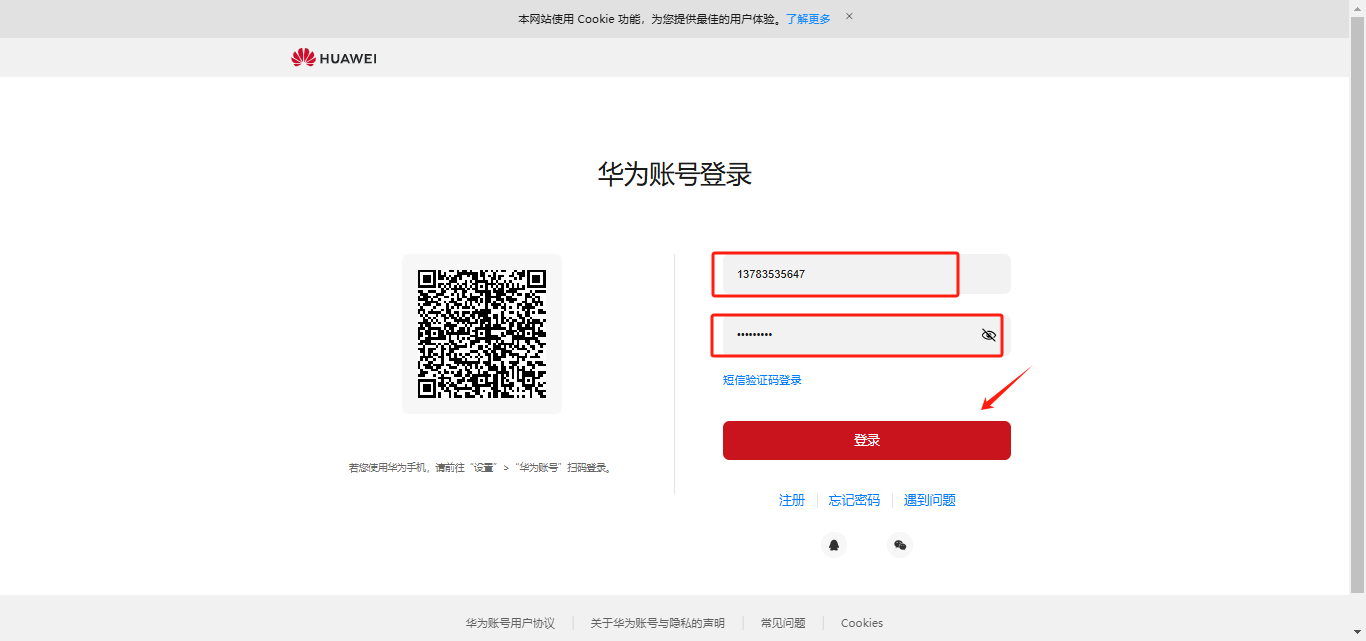Open the 了解更多 cookie link
The width and height of the screenshot is (1366, 641).
coord(808,19)
